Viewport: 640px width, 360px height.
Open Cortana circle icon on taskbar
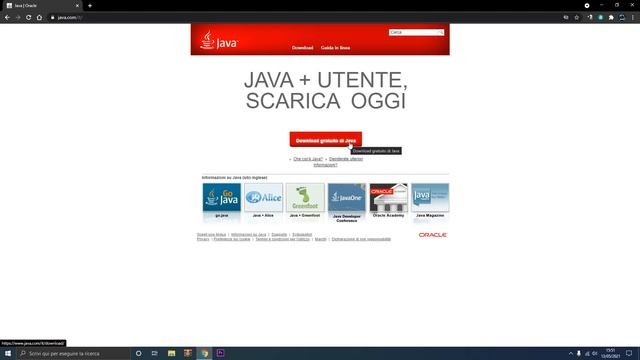[x=139, y=353]
